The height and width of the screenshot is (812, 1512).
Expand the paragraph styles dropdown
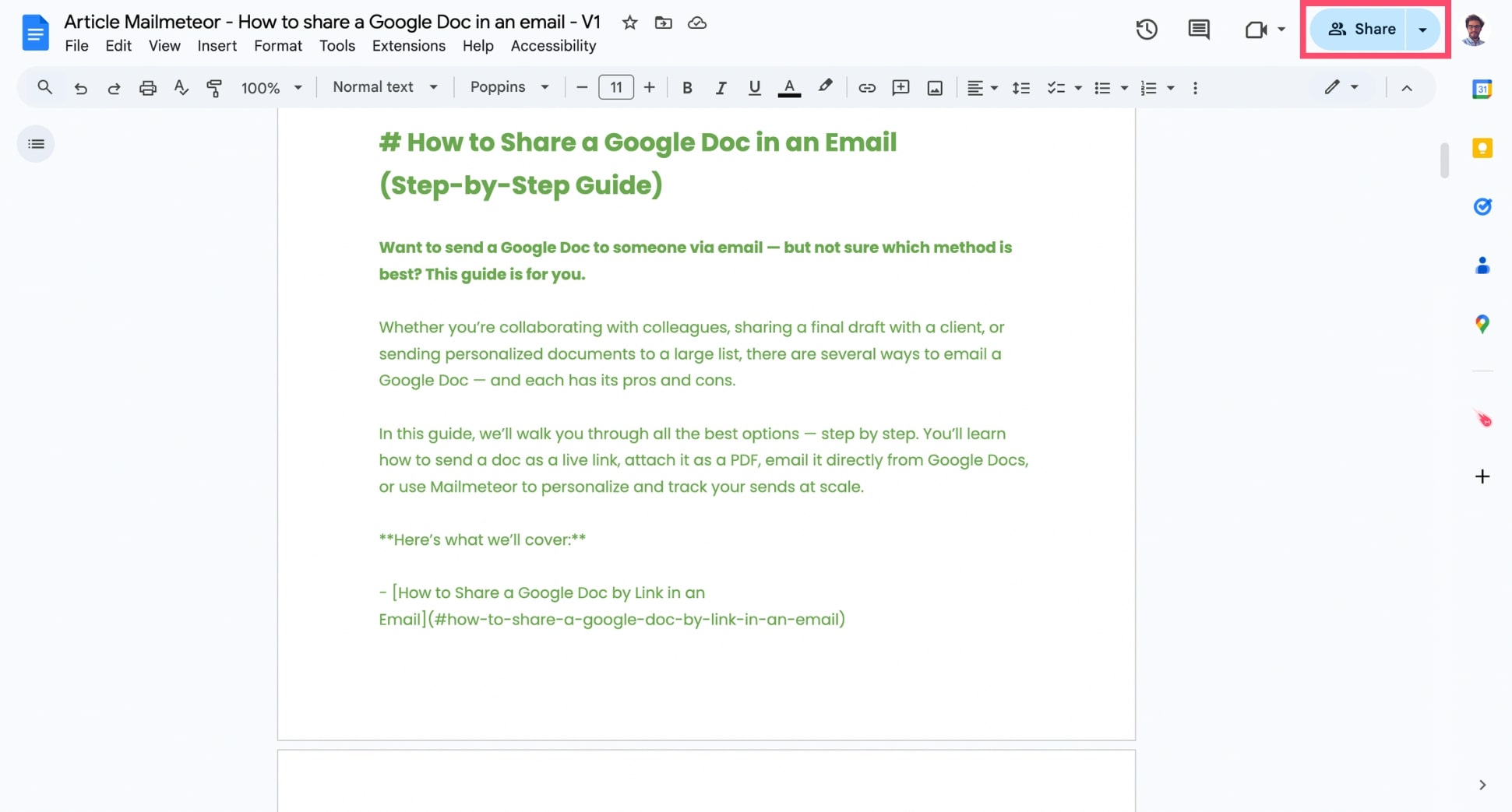[x=384, y=87]
